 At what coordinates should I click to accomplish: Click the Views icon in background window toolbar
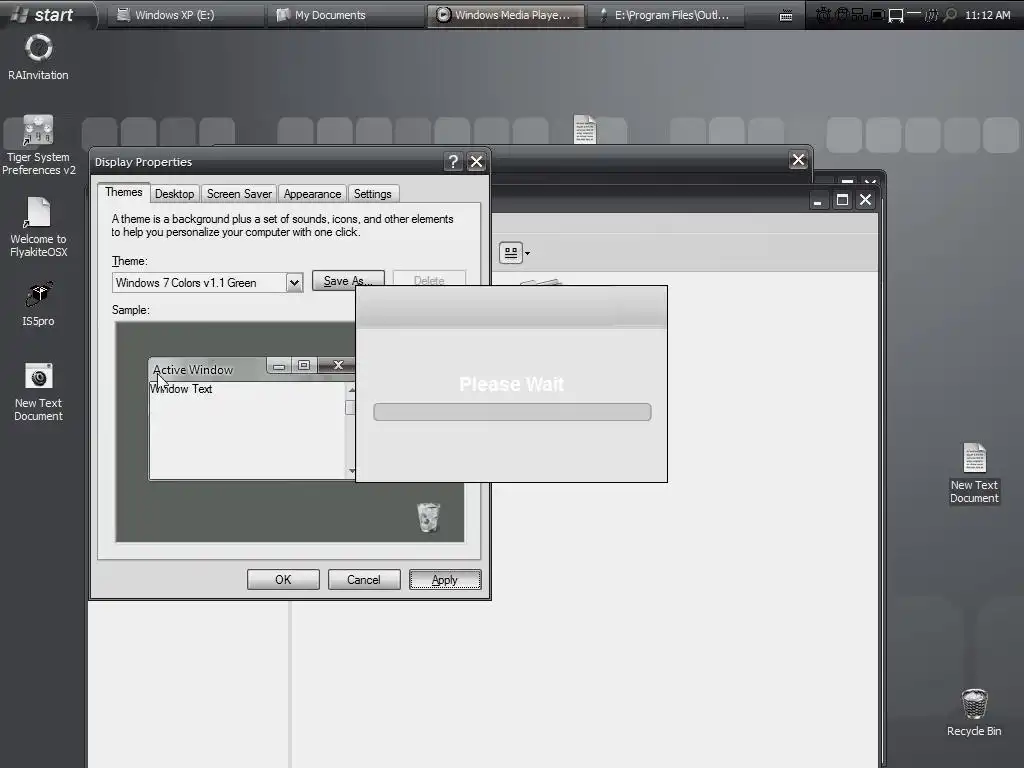[511, 253]
